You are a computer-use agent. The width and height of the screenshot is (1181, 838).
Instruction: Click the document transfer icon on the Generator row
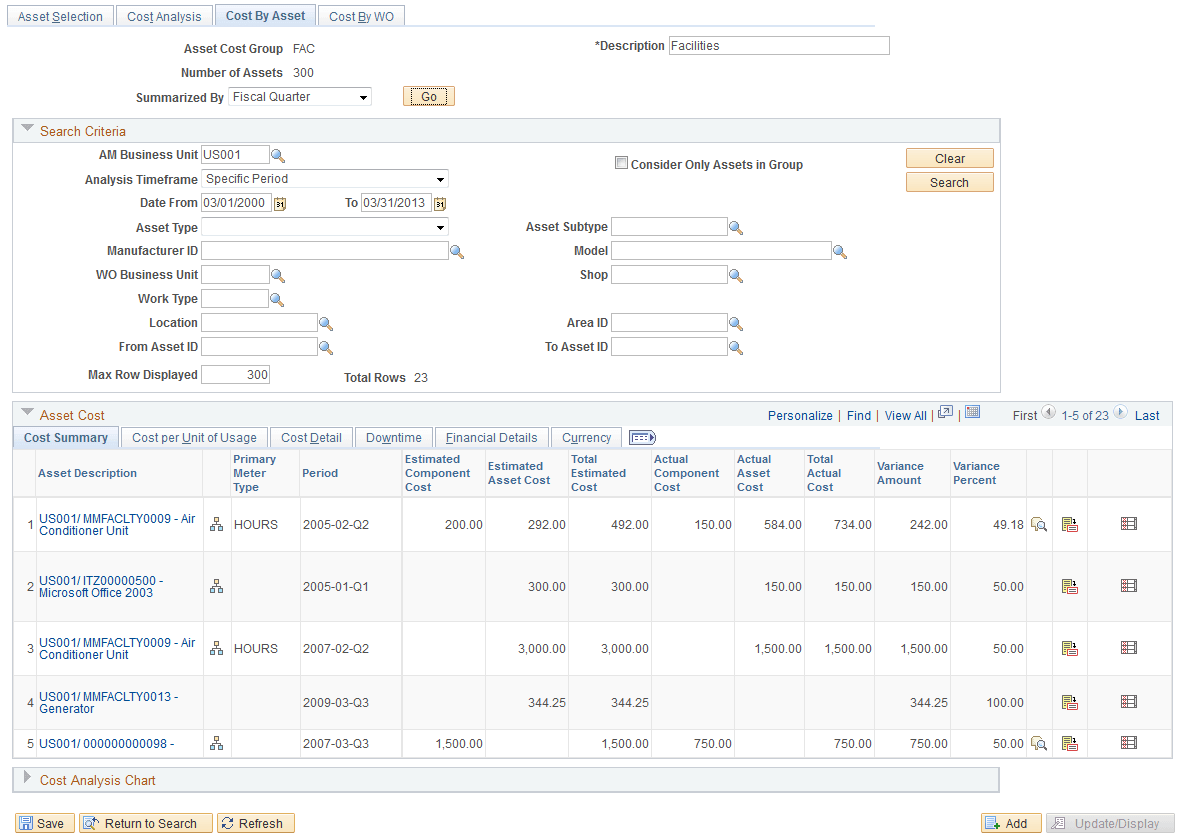pyautogui.click(x=1069, y=702)
